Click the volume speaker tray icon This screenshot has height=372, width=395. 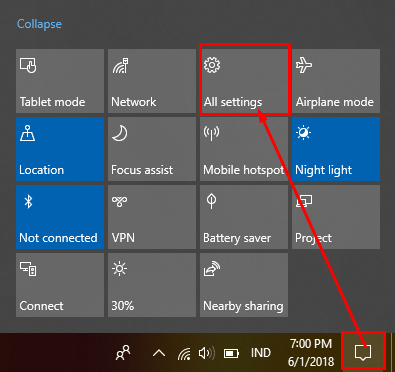(207, 353)
